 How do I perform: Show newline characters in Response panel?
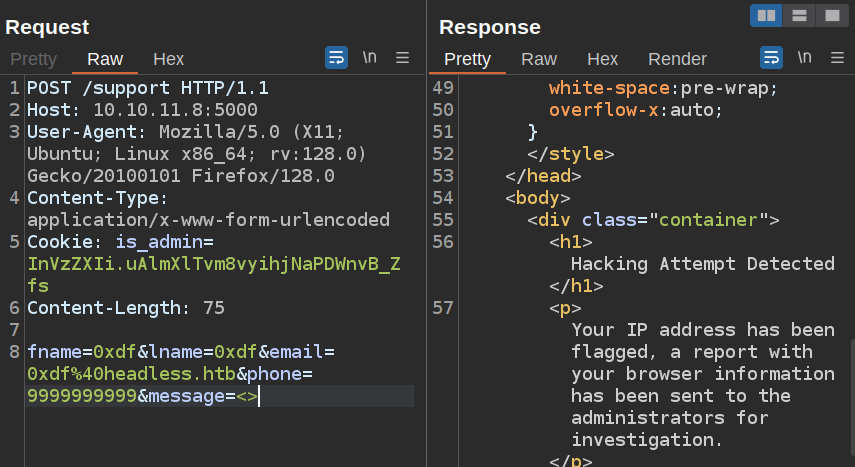click(x=805, y=58)
